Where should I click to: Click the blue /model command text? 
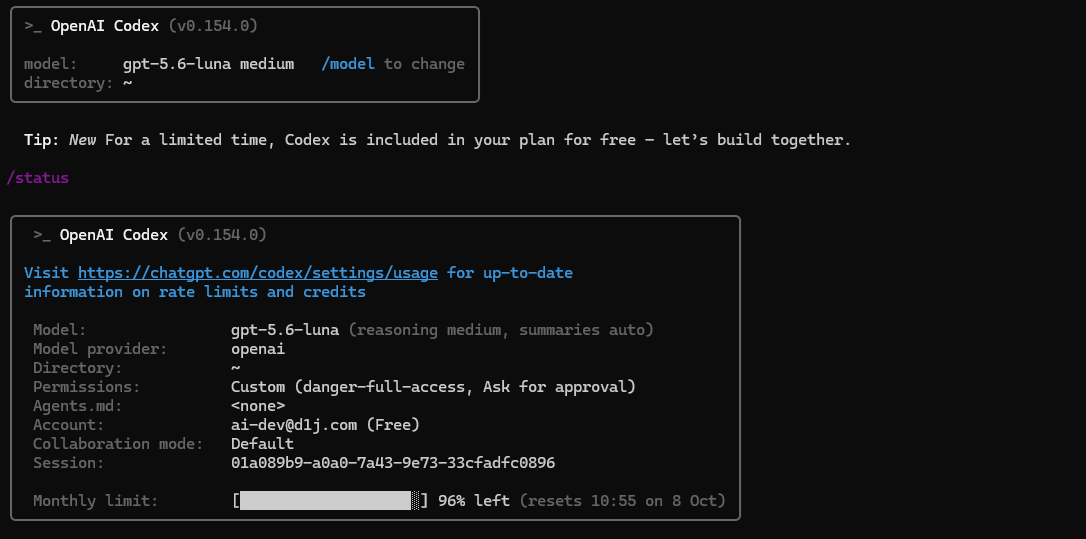[348, 64]
